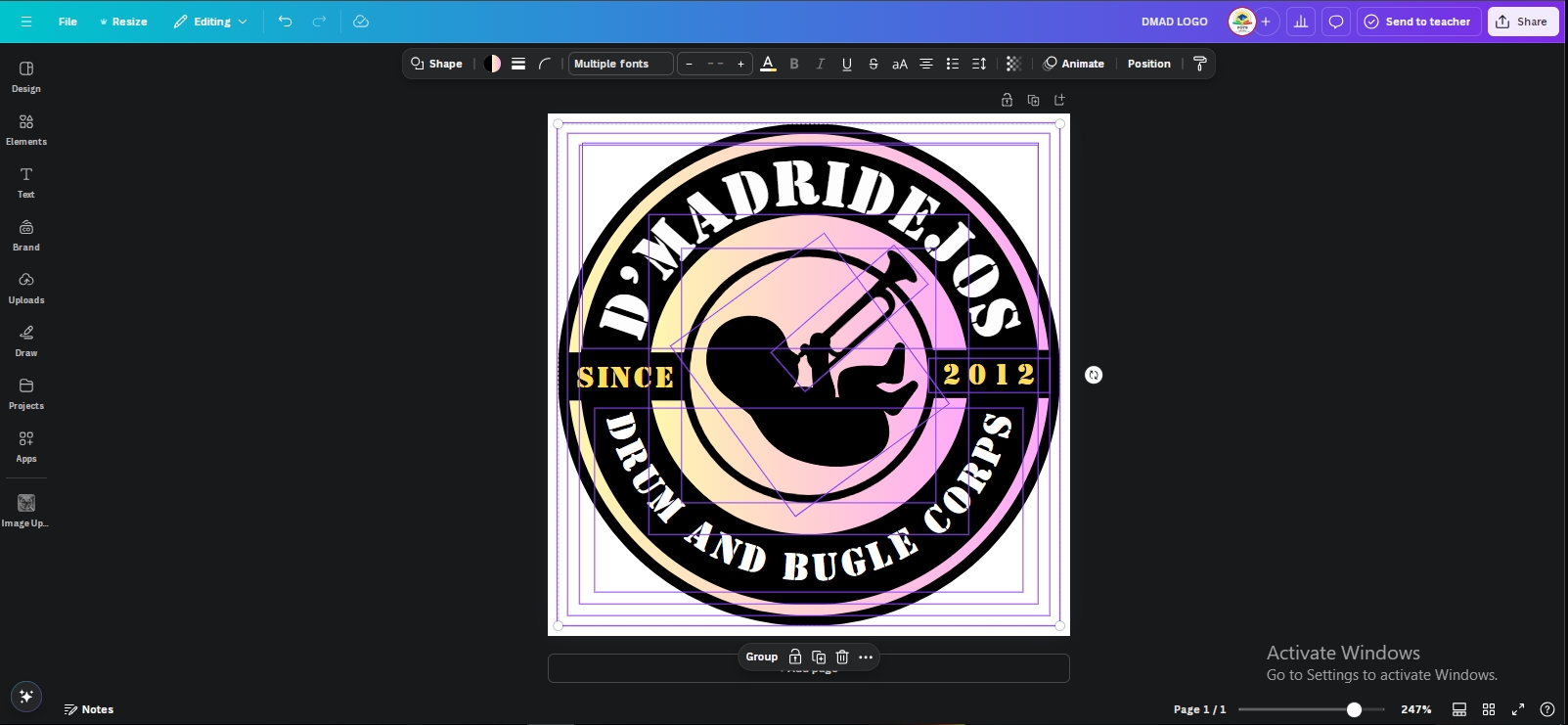This screenshot has height=725, width=1568.
Task: Click the zoom slider handle
Action: 1354,709
